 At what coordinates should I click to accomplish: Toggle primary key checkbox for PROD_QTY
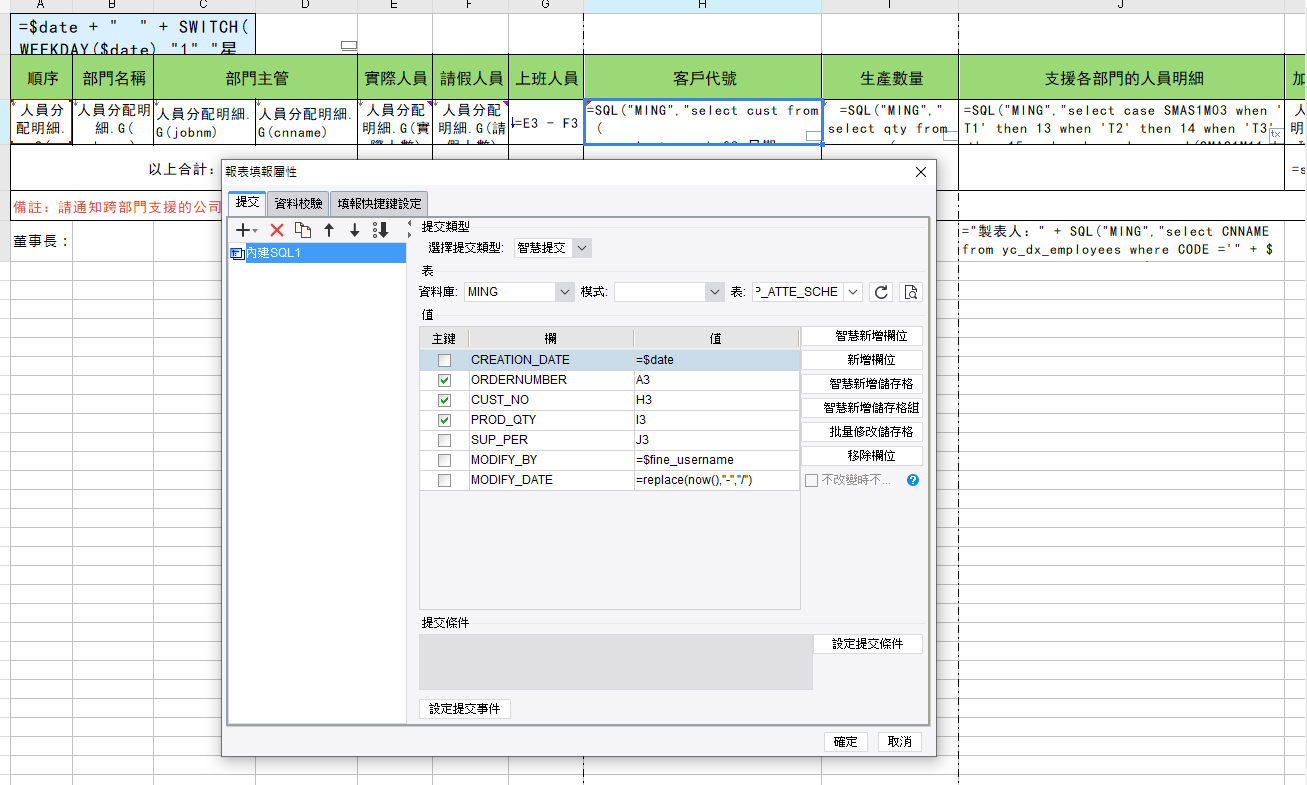coord(444,420)
